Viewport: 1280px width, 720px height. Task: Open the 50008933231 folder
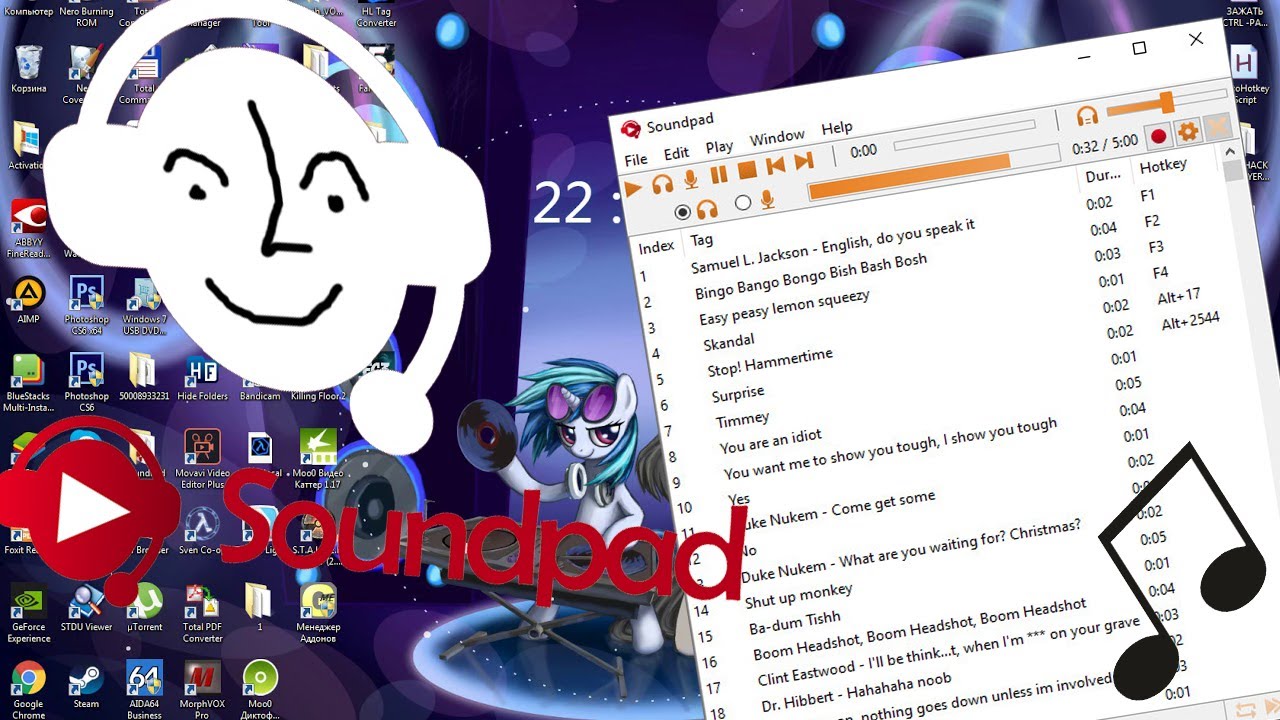143,376
